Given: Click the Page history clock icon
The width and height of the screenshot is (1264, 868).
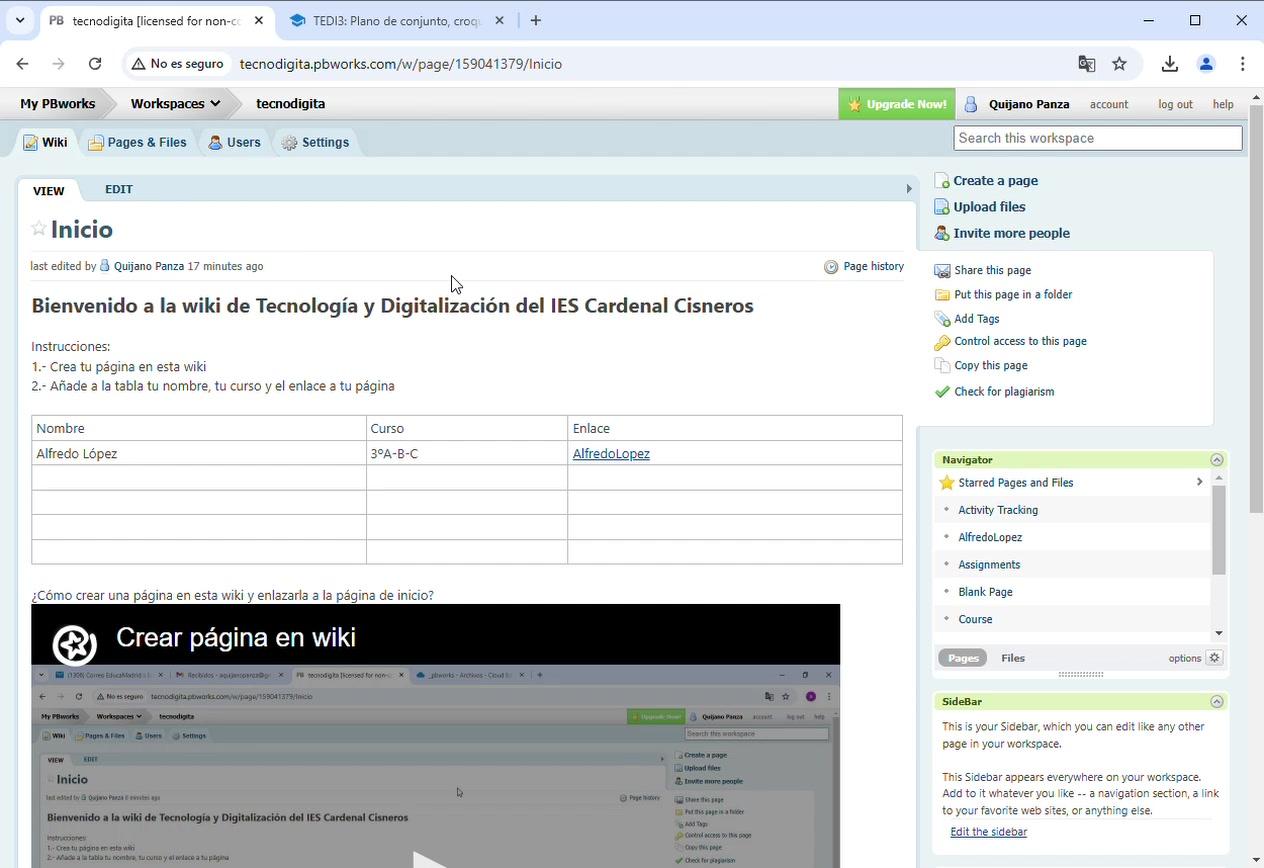Looking at the screenshot, I should tap(831, 267).
